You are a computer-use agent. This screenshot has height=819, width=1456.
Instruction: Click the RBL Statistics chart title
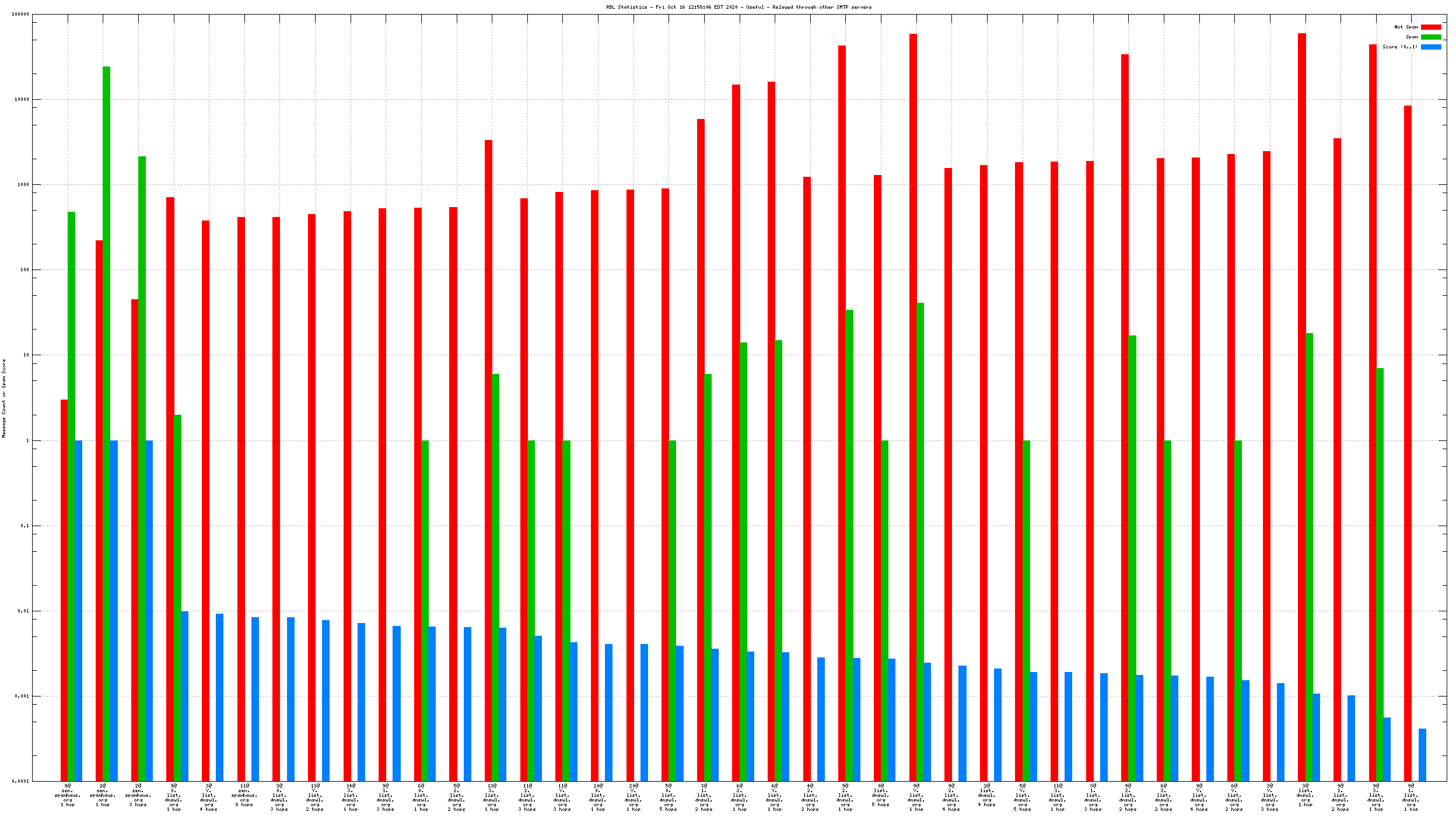(x=738, y=7)
